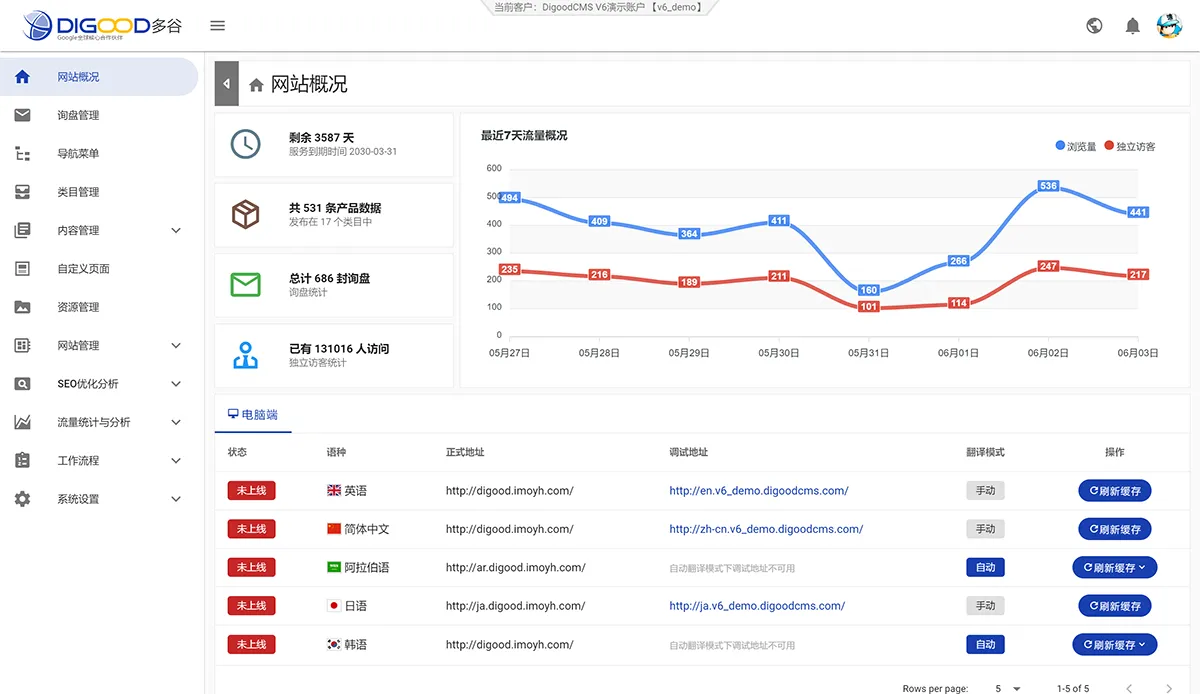Screen dimensions: 1200x694
Task: Click 刷新缓存 for the 日语 row
Action: point(1114,605)
